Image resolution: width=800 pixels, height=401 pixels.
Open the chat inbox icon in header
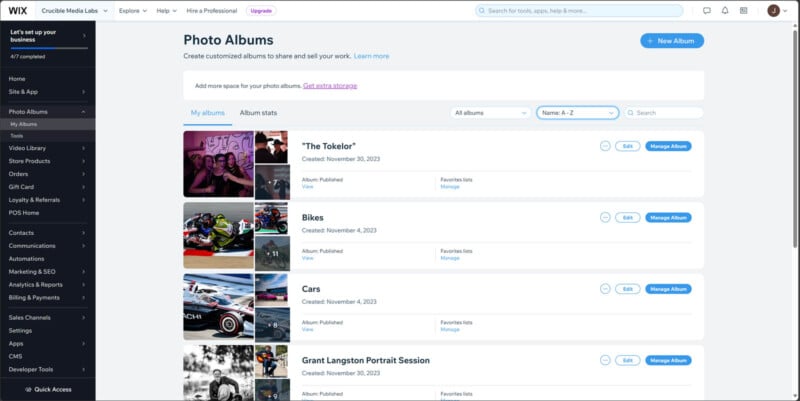(x=706, y=10)
